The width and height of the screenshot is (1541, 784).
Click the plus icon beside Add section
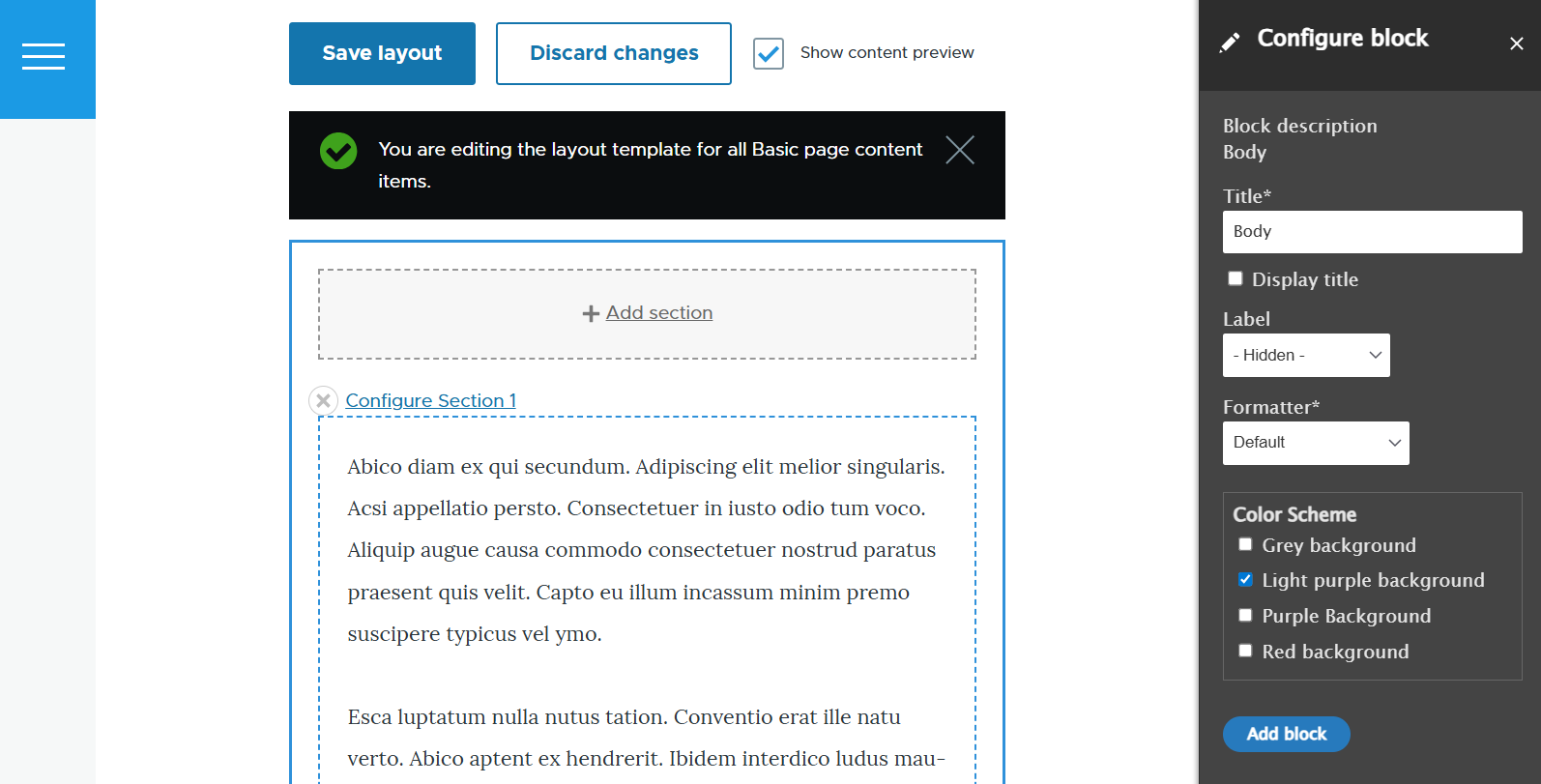(591, 313)
